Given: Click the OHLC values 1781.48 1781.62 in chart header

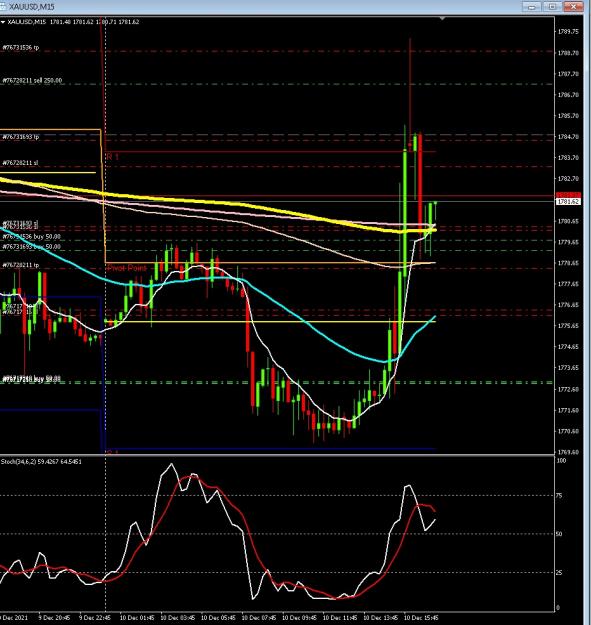Looking at the screenshot, I should tap(71, 22).
